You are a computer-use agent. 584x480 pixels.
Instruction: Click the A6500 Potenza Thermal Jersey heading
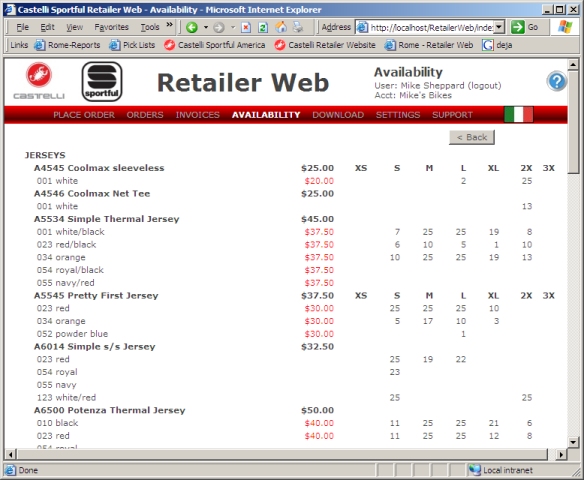point(110,410)
